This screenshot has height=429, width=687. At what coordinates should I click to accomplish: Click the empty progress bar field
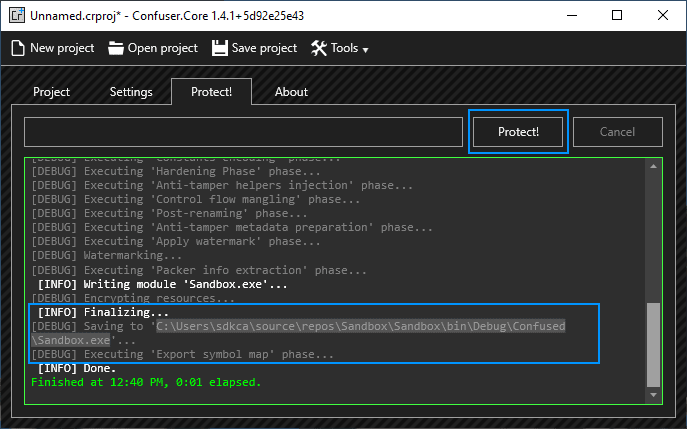[x=243, y=132]
